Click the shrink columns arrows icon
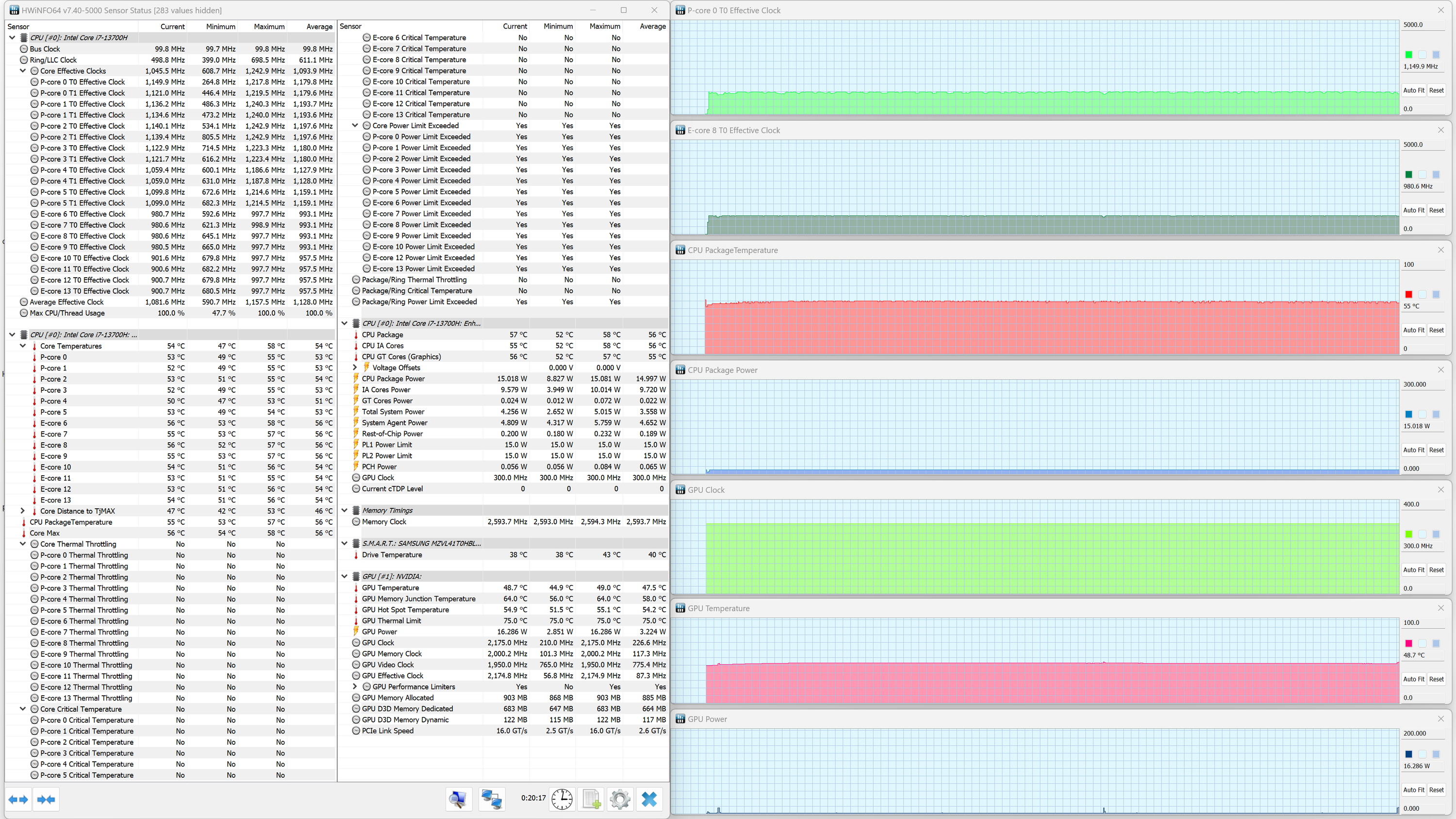 click(x=46, y=799)
